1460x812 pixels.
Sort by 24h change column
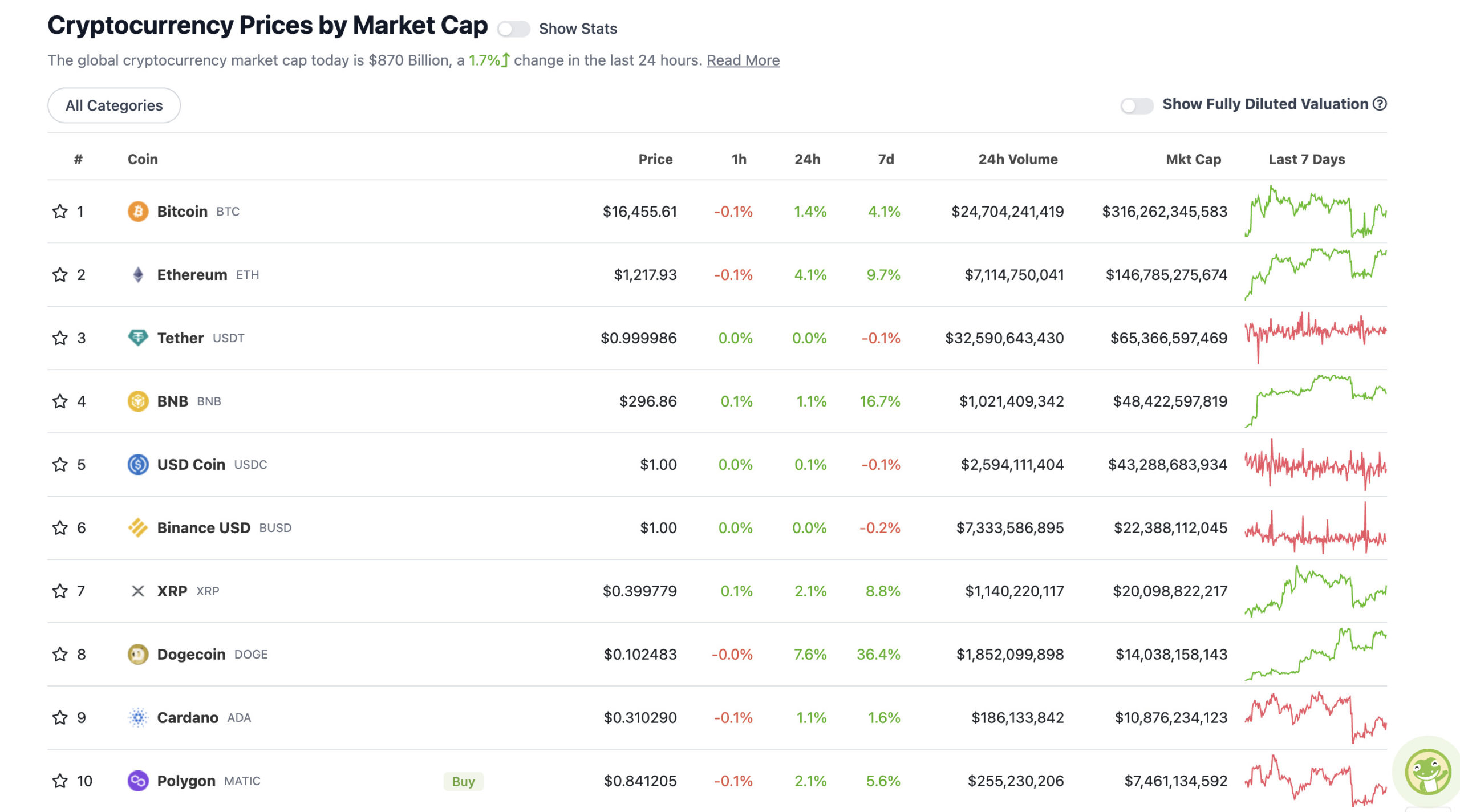807,159
